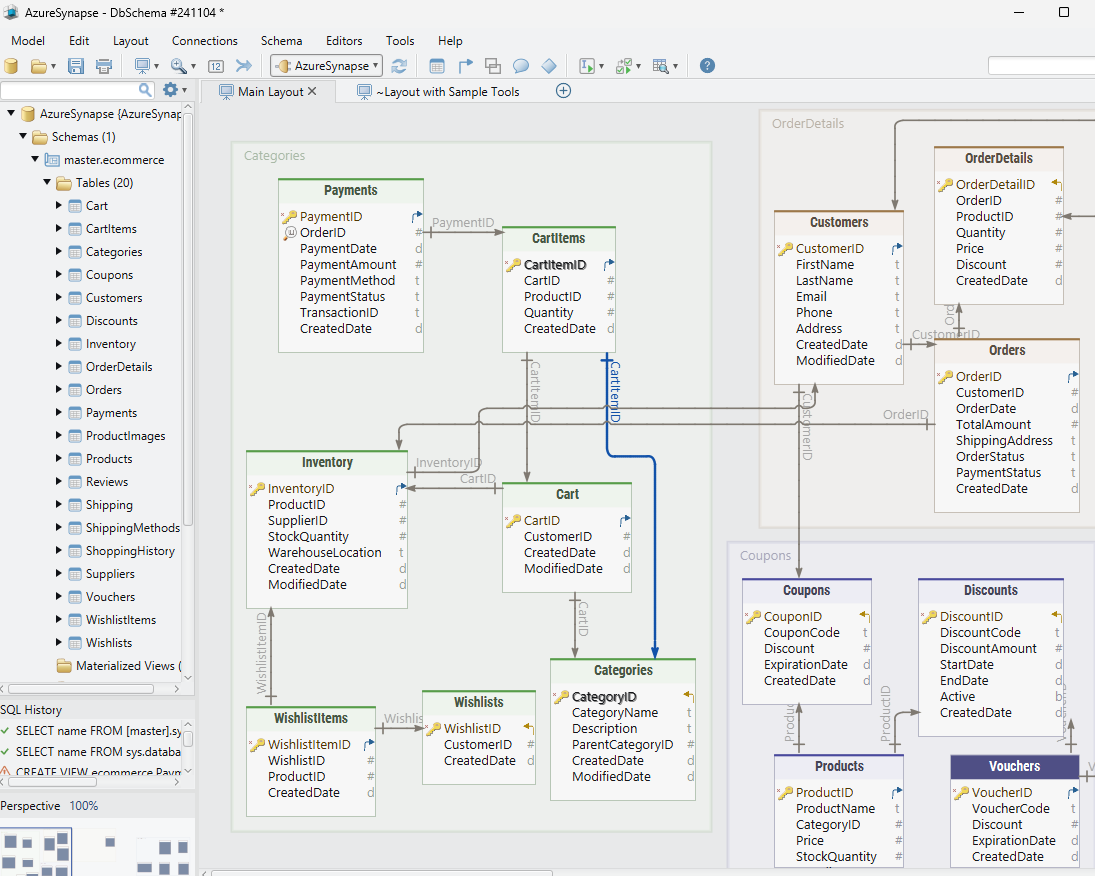Click the Refresh schema sync icon
The width and height of the screenshot is (1095, 876).
[x=400, y=66]
